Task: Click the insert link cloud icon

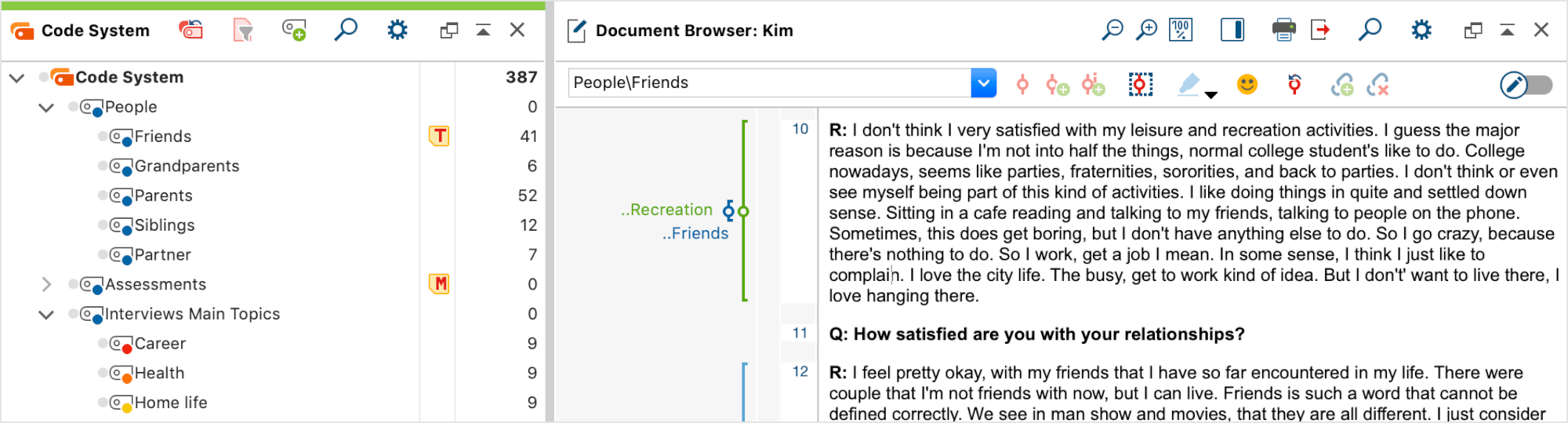Action: 1342,84
